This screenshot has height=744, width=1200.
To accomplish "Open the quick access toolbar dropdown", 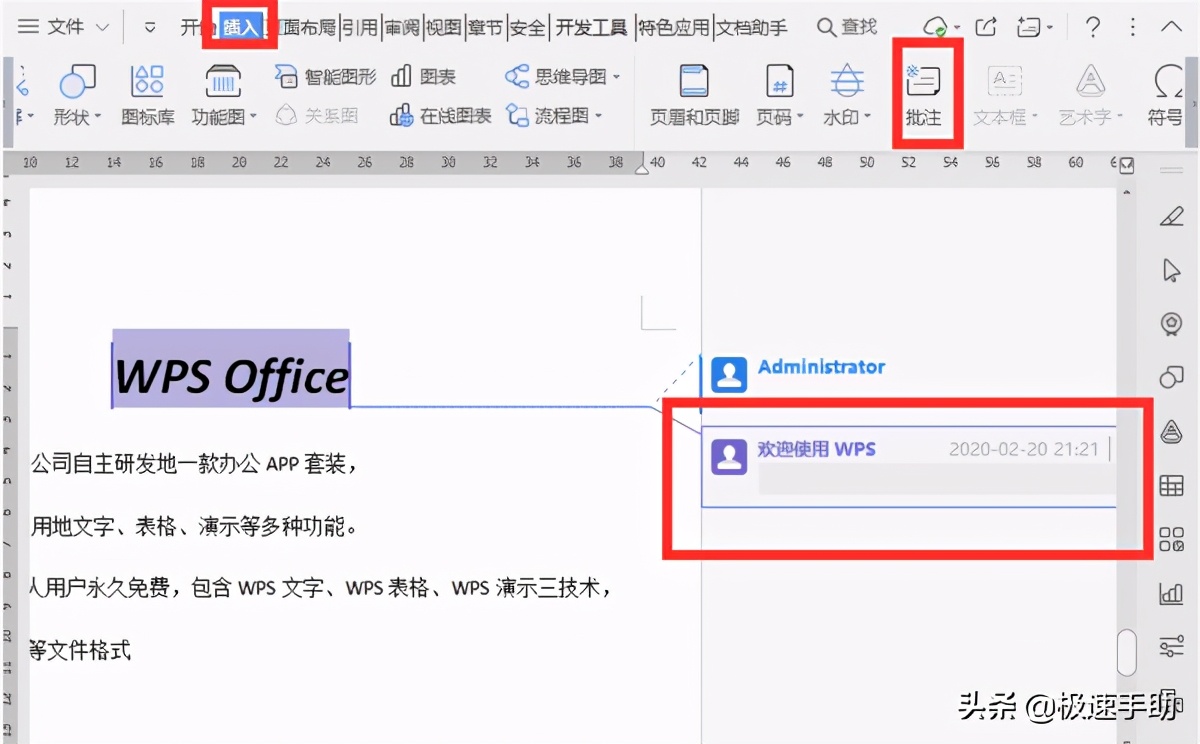I will pyautogui.click(x=150, y=28).
